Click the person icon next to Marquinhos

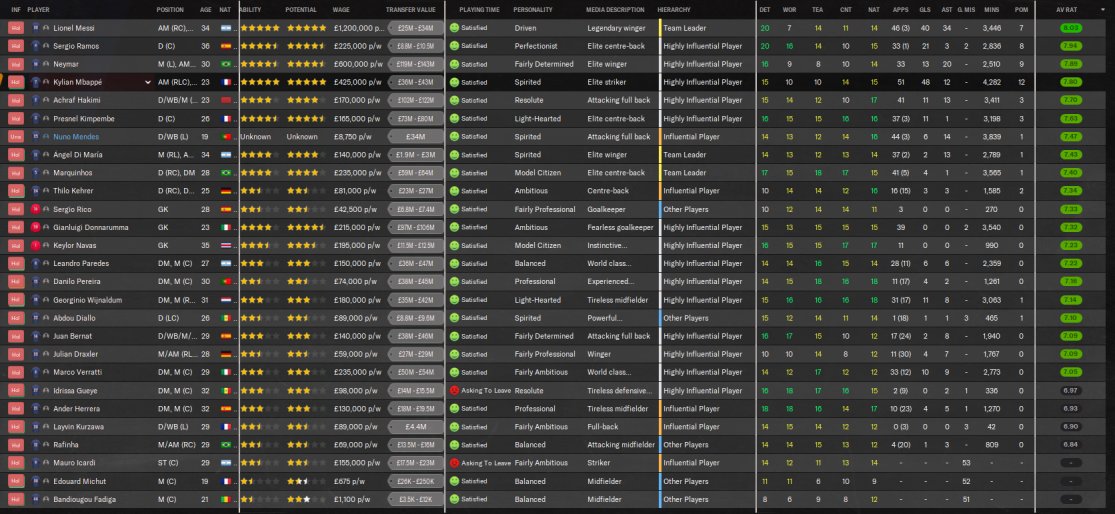[x=46, y=173]
